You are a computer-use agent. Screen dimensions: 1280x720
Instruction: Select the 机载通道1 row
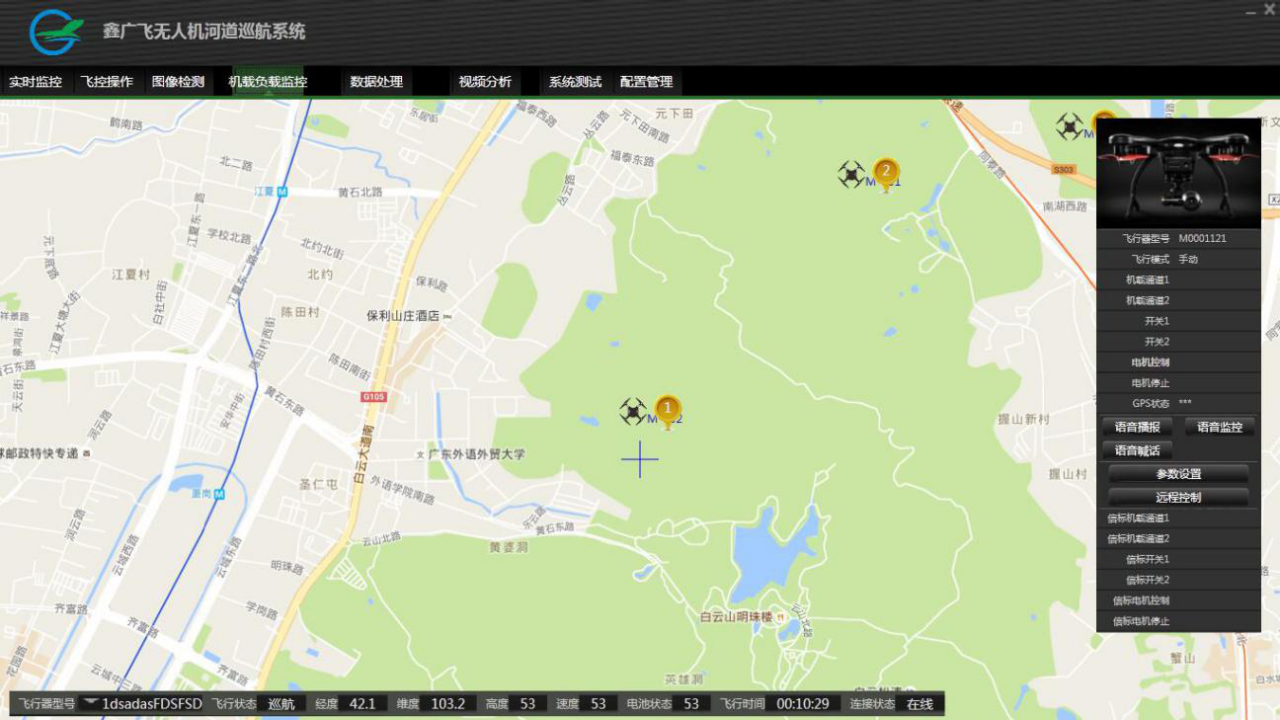coord(1178,280)
